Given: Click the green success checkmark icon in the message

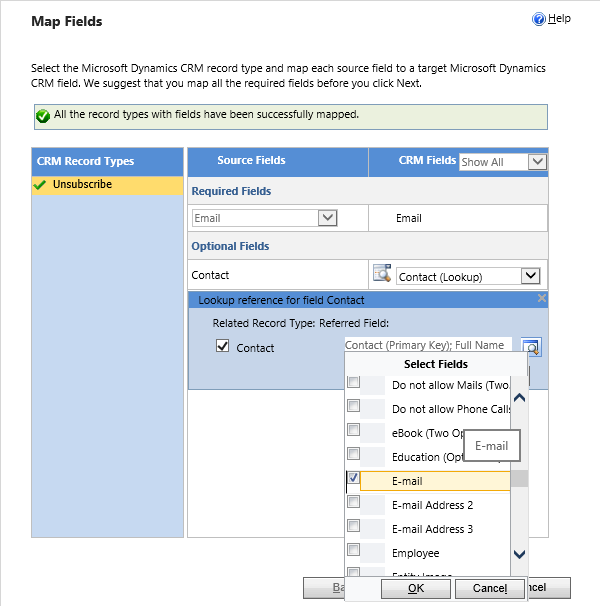Looking at the screenshot, I should 43,116.
